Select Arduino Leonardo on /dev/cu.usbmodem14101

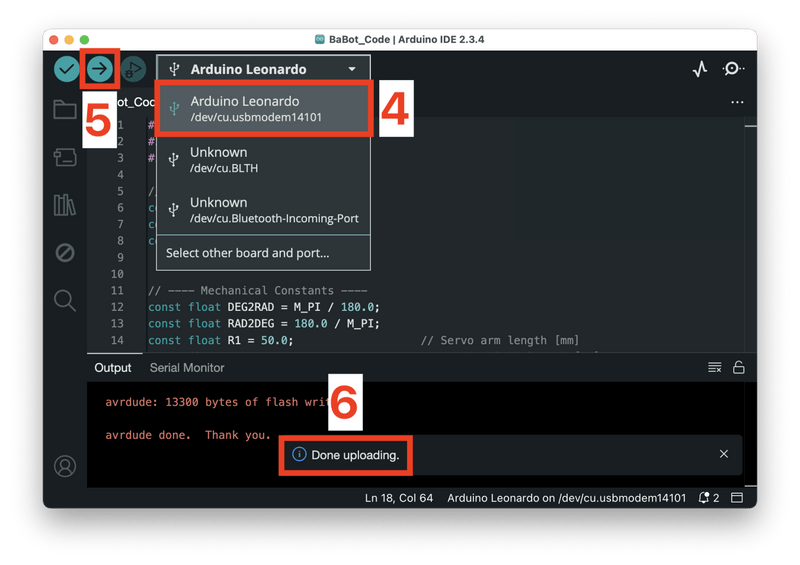click(264, 109)
